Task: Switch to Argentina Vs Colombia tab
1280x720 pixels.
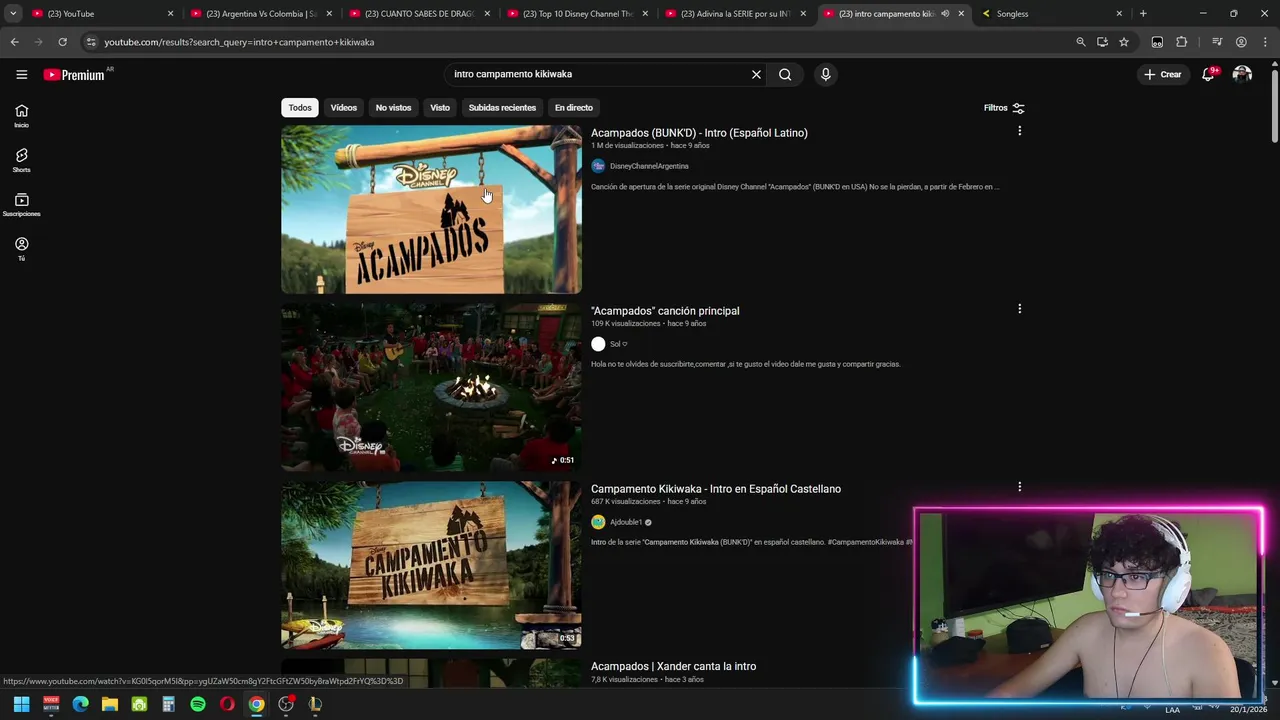Action: point(260,14)
